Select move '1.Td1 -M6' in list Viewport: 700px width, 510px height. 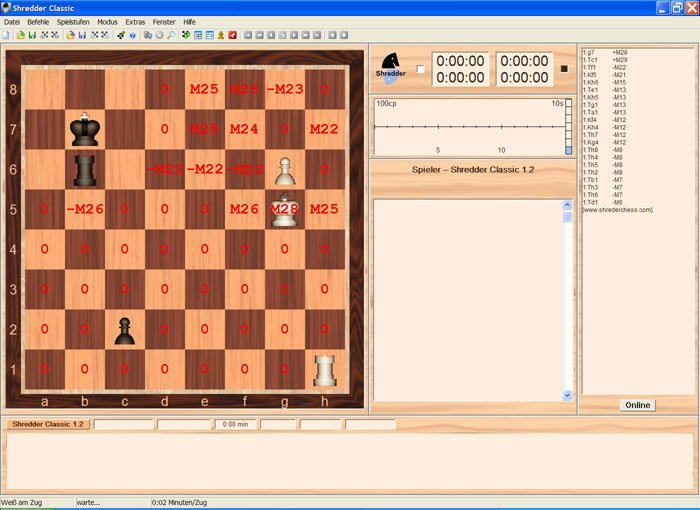(605, 202)
